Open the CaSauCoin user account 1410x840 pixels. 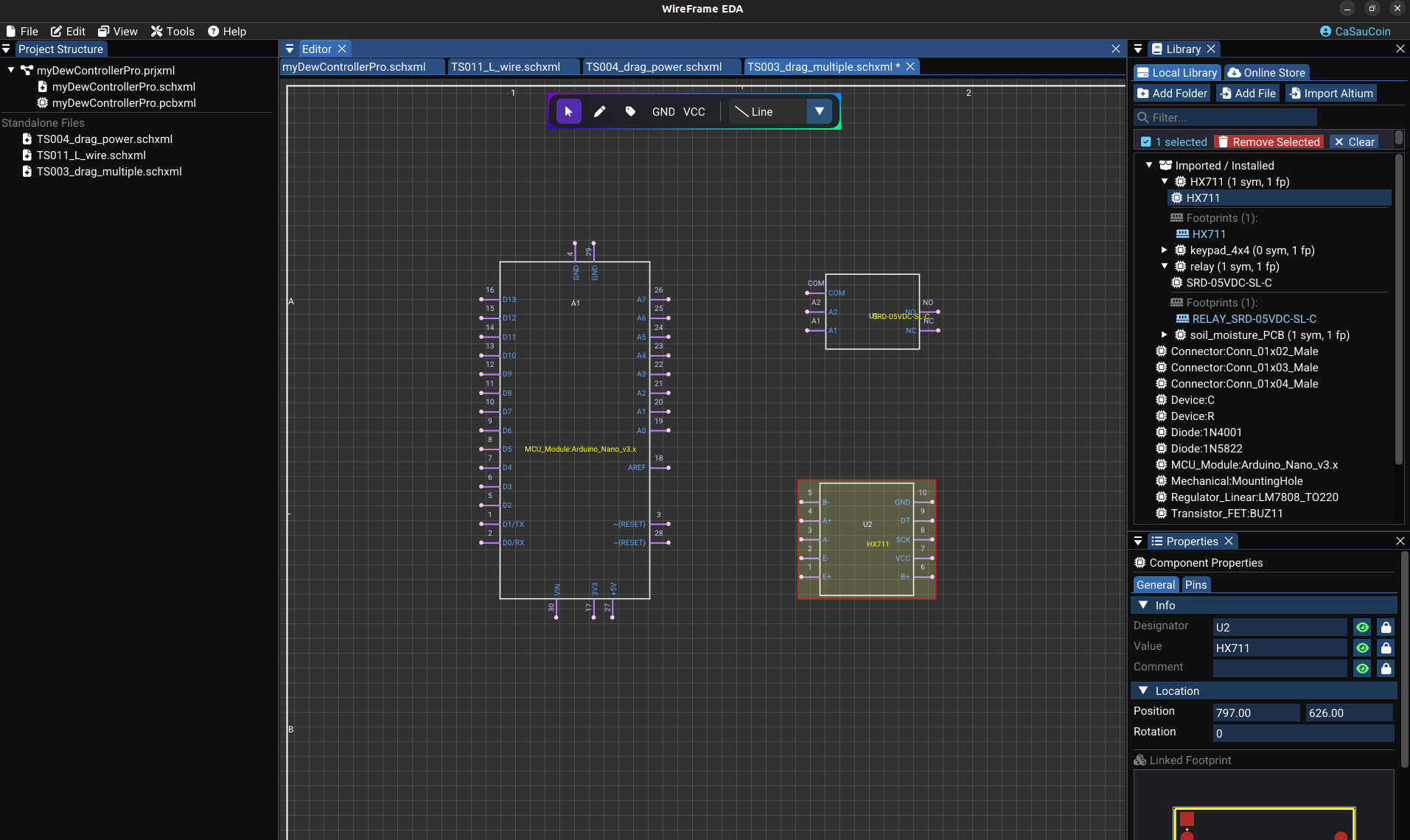(x=1355, y=31)
